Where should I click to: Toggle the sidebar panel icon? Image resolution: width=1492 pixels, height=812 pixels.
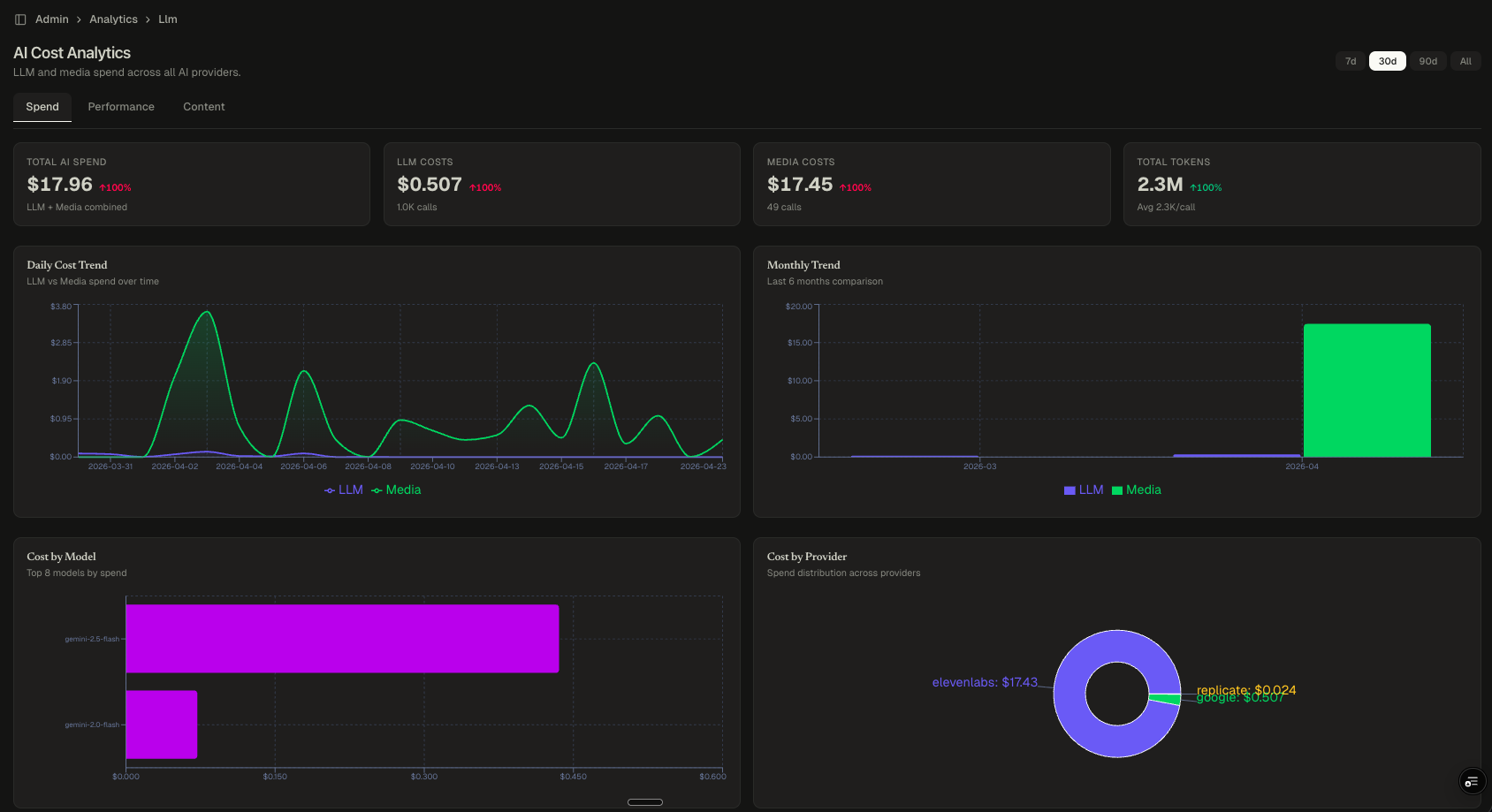tap(20, 19)
